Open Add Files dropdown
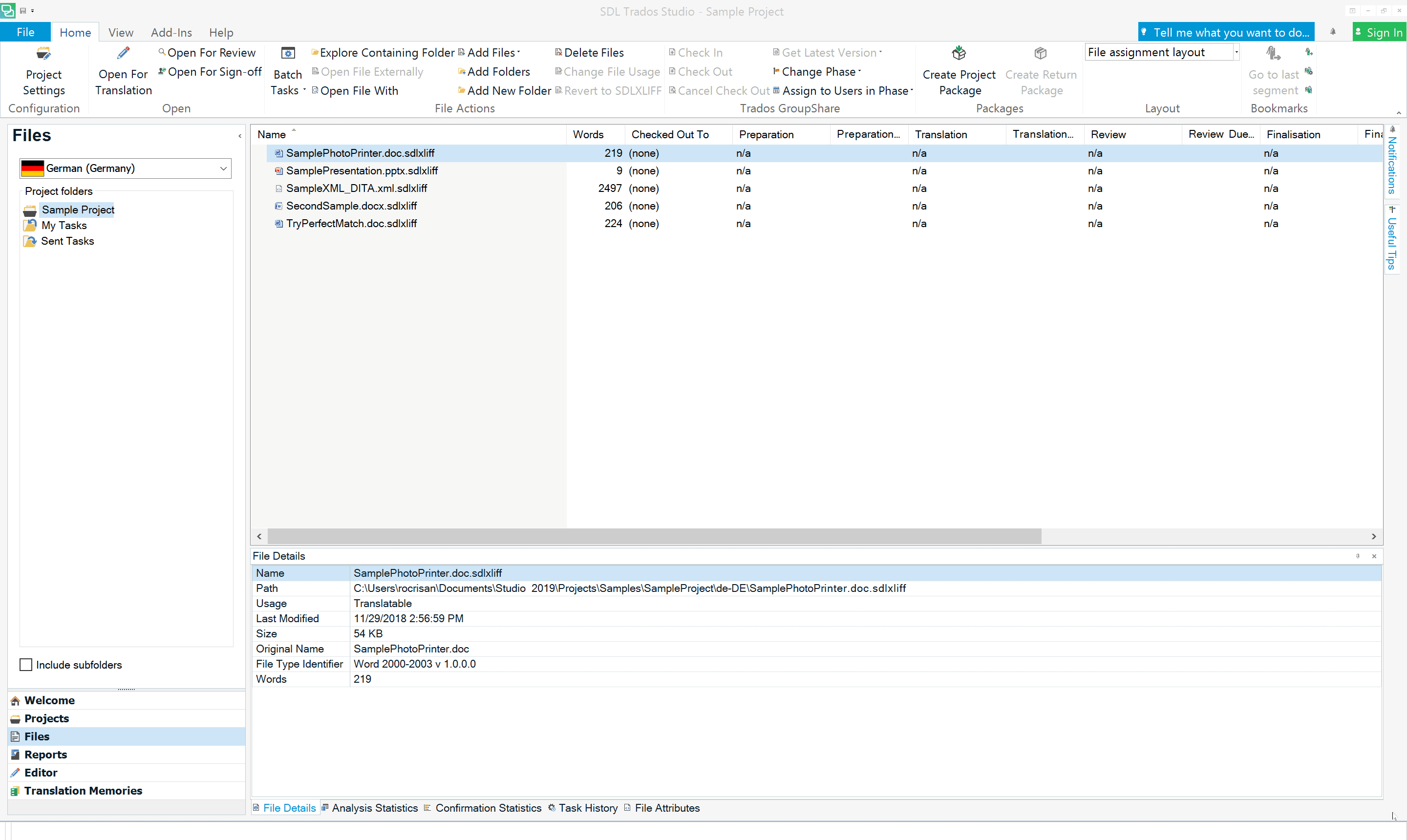 489,53
